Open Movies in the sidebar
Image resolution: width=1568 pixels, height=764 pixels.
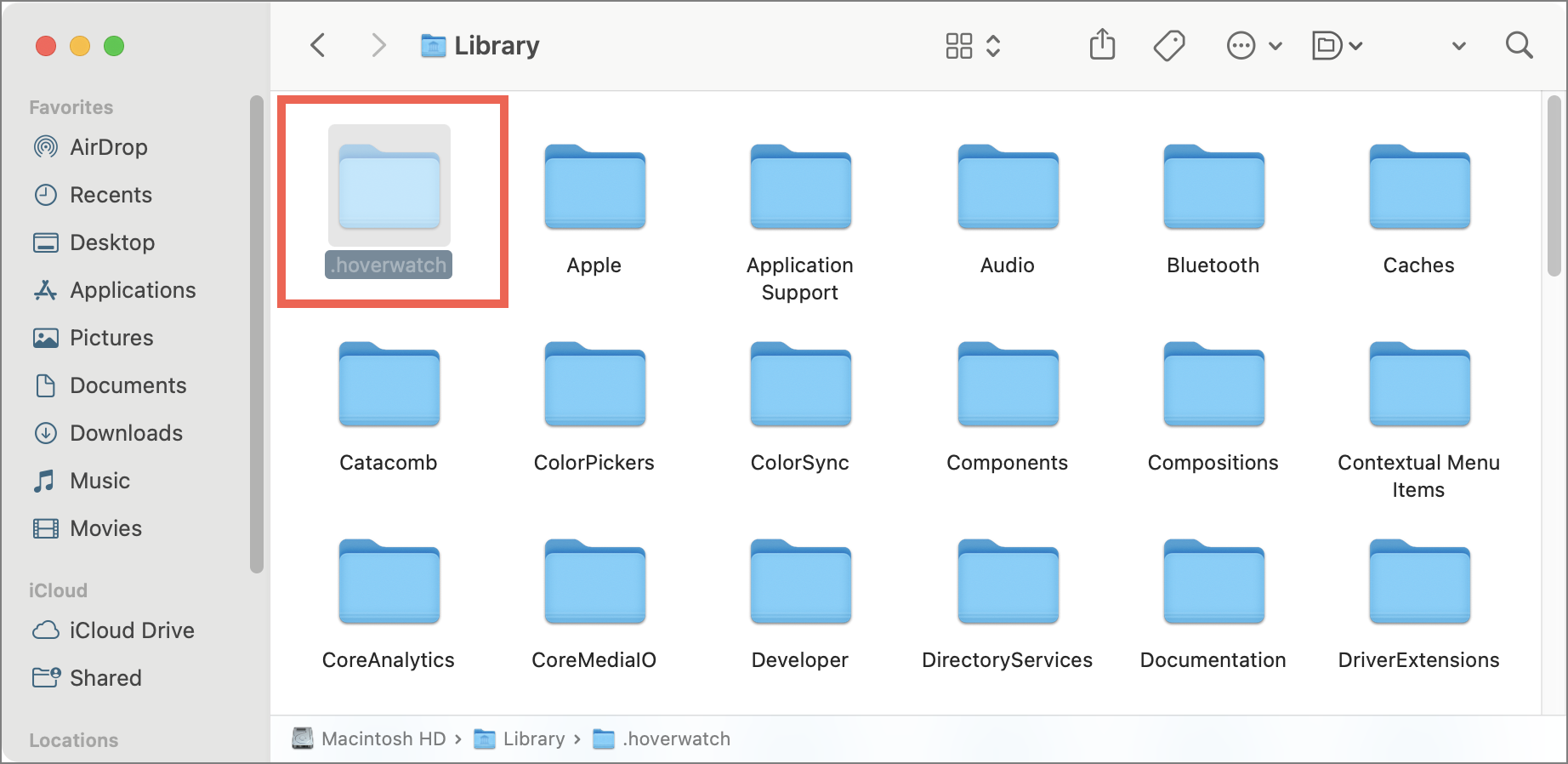click(87, 528)
